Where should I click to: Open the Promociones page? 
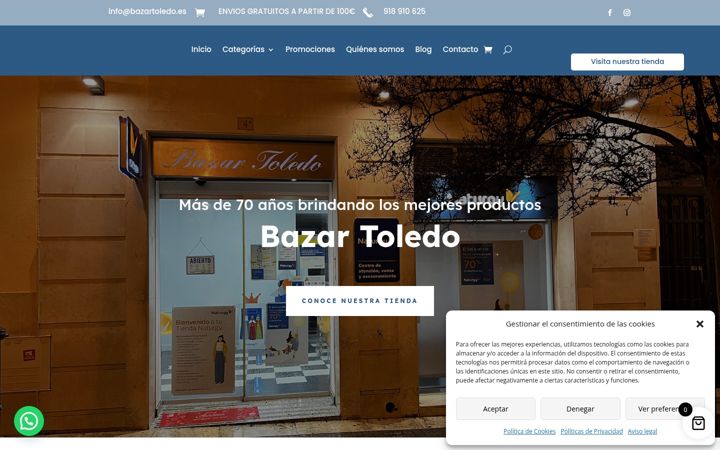pos(310,50)
